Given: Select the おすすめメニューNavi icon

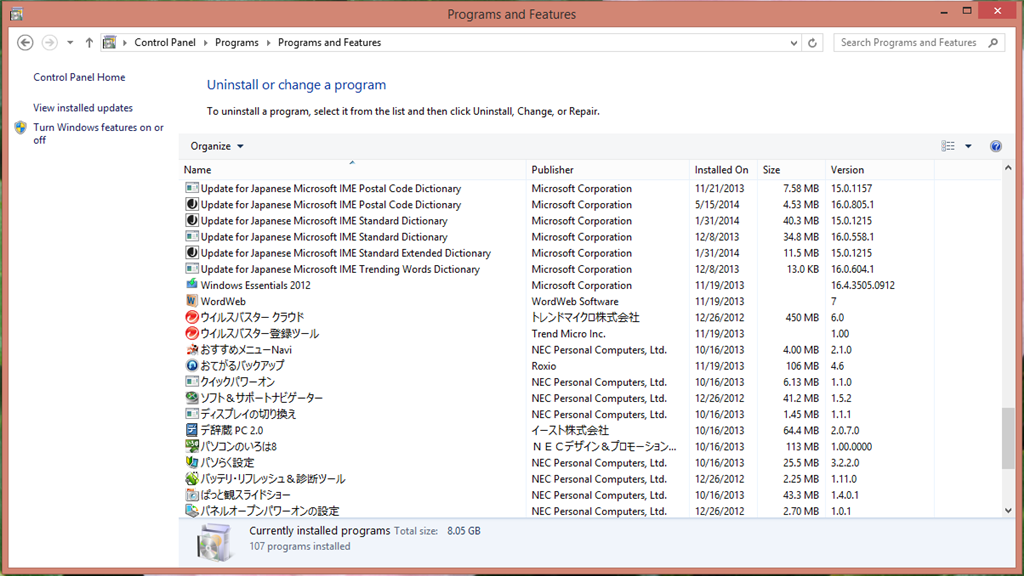Looking at the screenshot, I should pyautogui.click(x=191, y=349).
